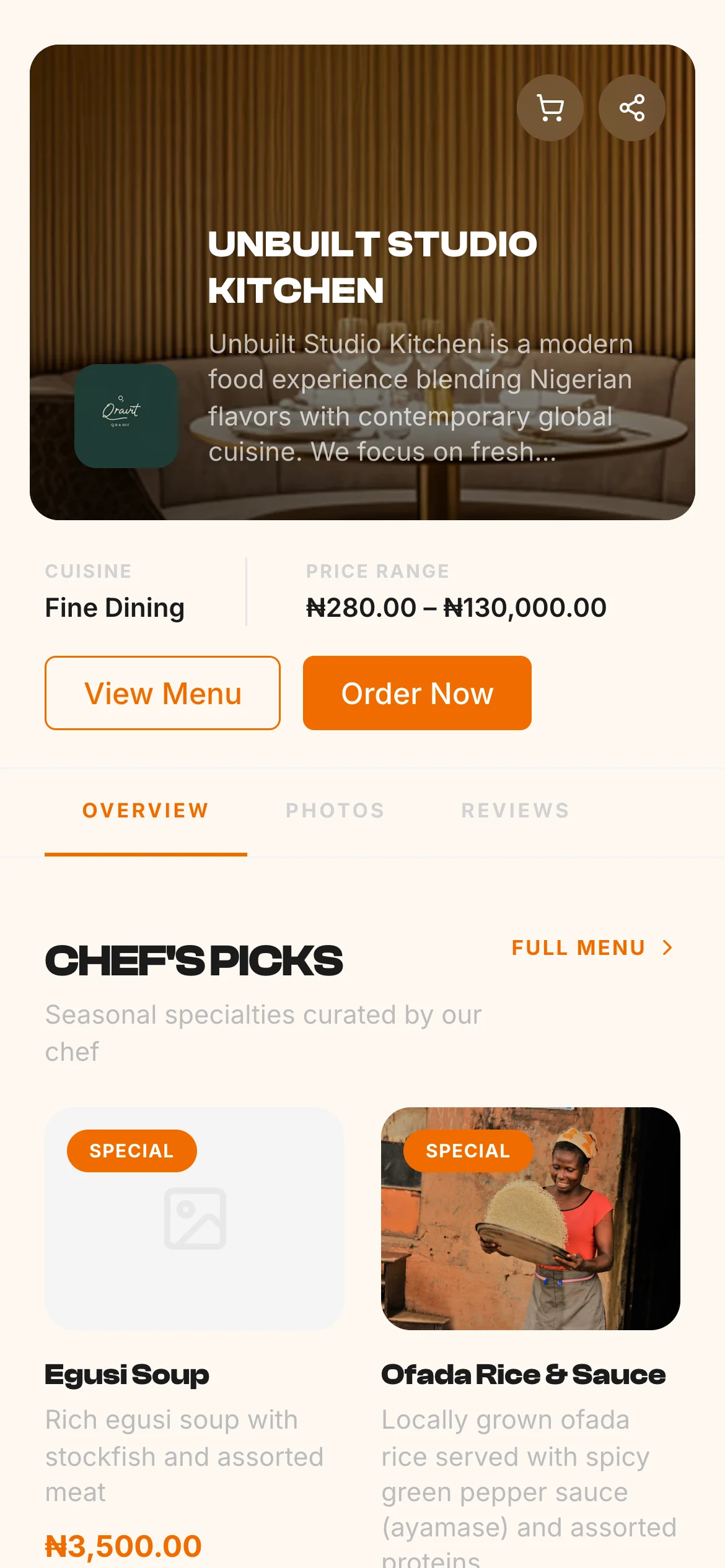This screenshot has height=1568, width=725.
Task: Open the FULL MENU link
Action: point(592,947)
